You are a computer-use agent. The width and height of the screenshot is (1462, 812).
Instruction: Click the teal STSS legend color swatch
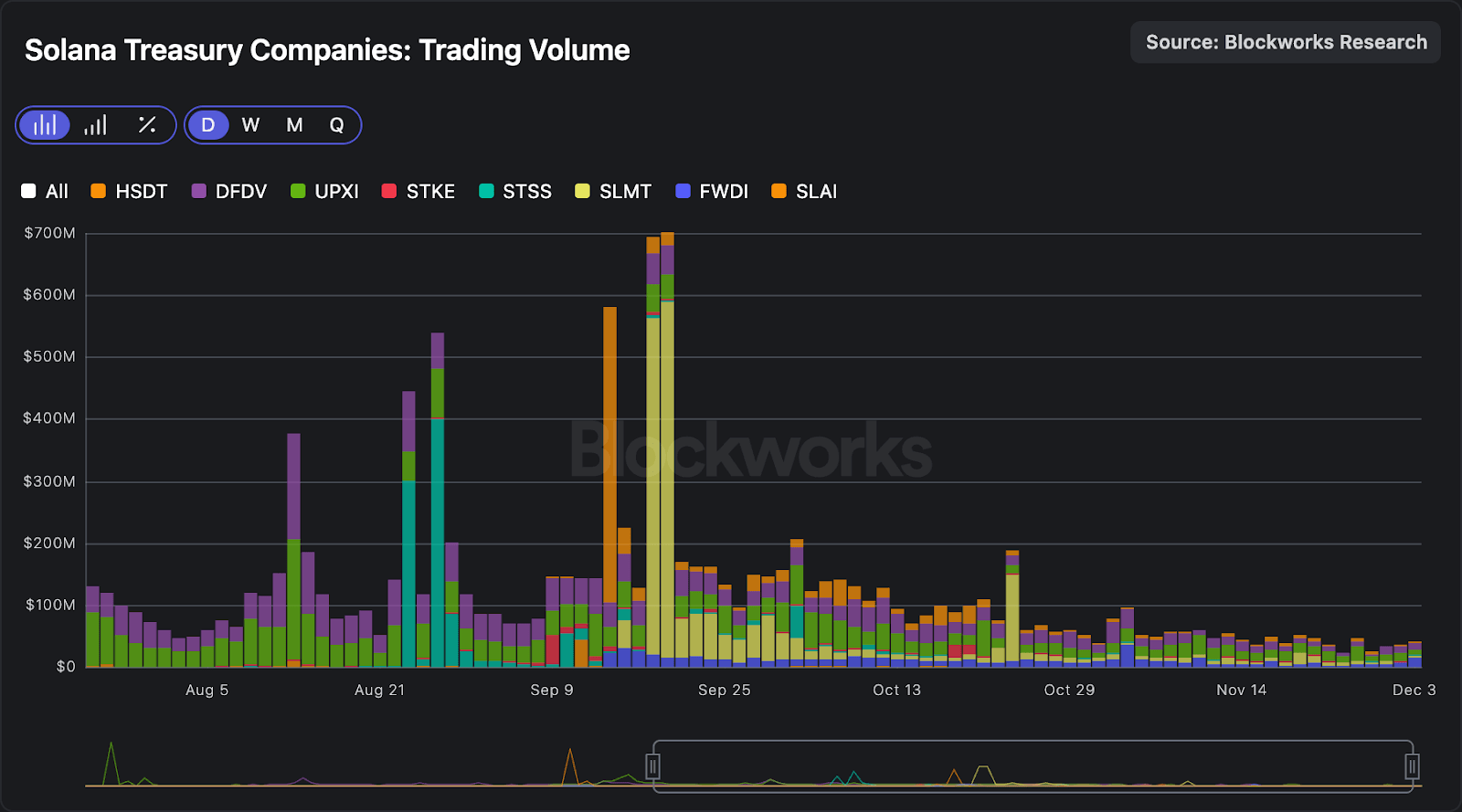coord(486,191)
